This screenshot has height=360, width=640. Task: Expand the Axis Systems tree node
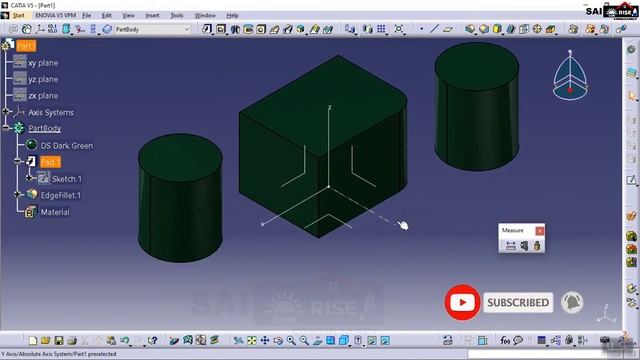[x=5, y=111]
